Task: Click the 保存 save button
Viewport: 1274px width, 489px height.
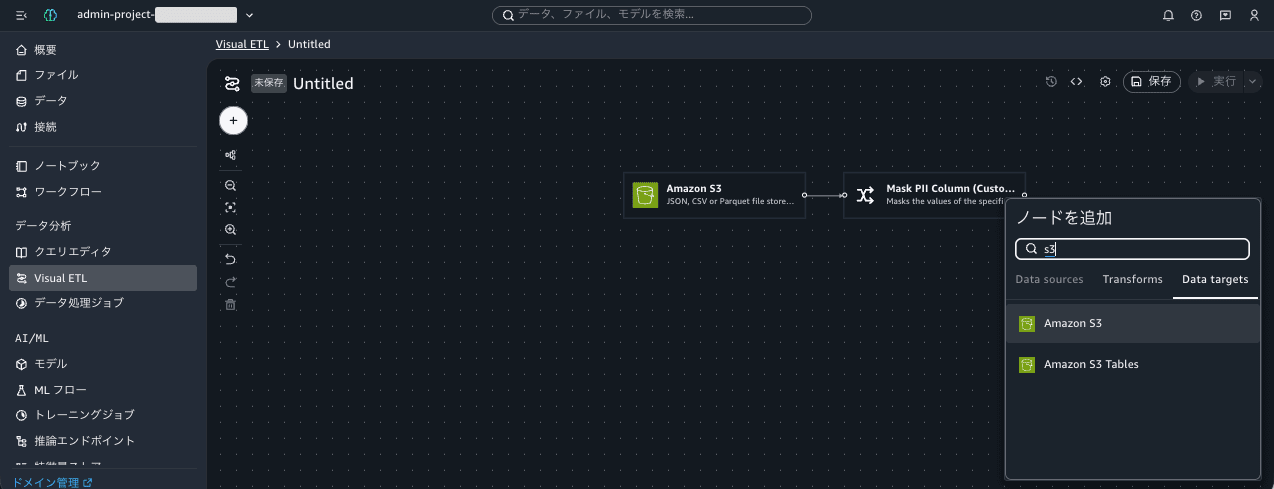Action: [x=1152, y=82]
